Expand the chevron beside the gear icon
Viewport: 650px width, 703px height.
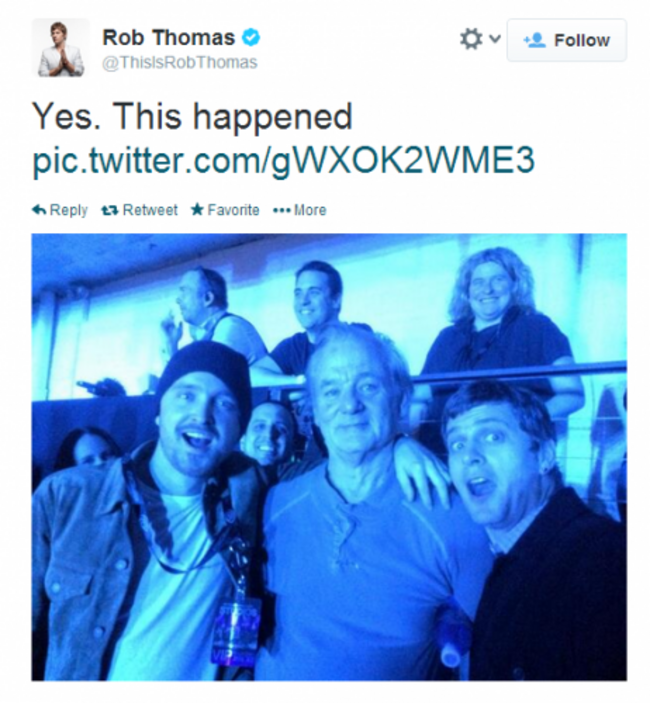(x=494, y=39)
